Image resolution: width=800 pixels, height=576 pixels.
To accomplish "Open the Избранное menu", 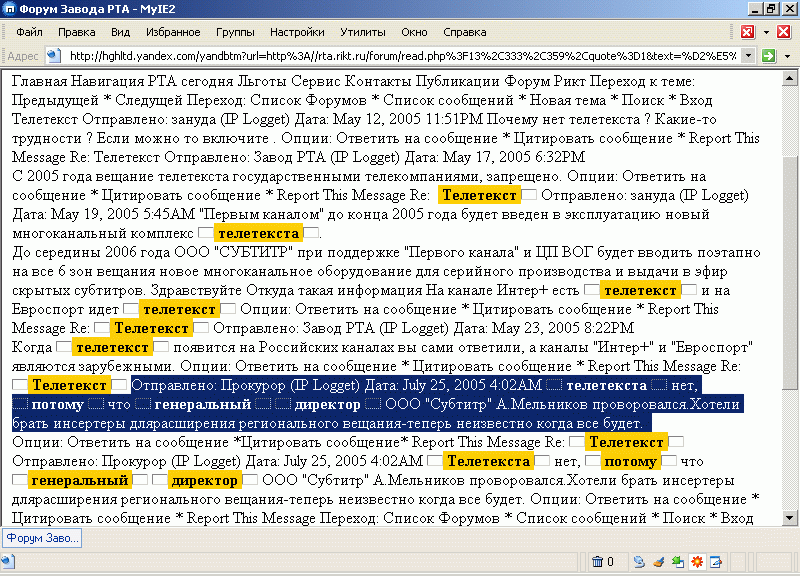I will pos(173,32).
